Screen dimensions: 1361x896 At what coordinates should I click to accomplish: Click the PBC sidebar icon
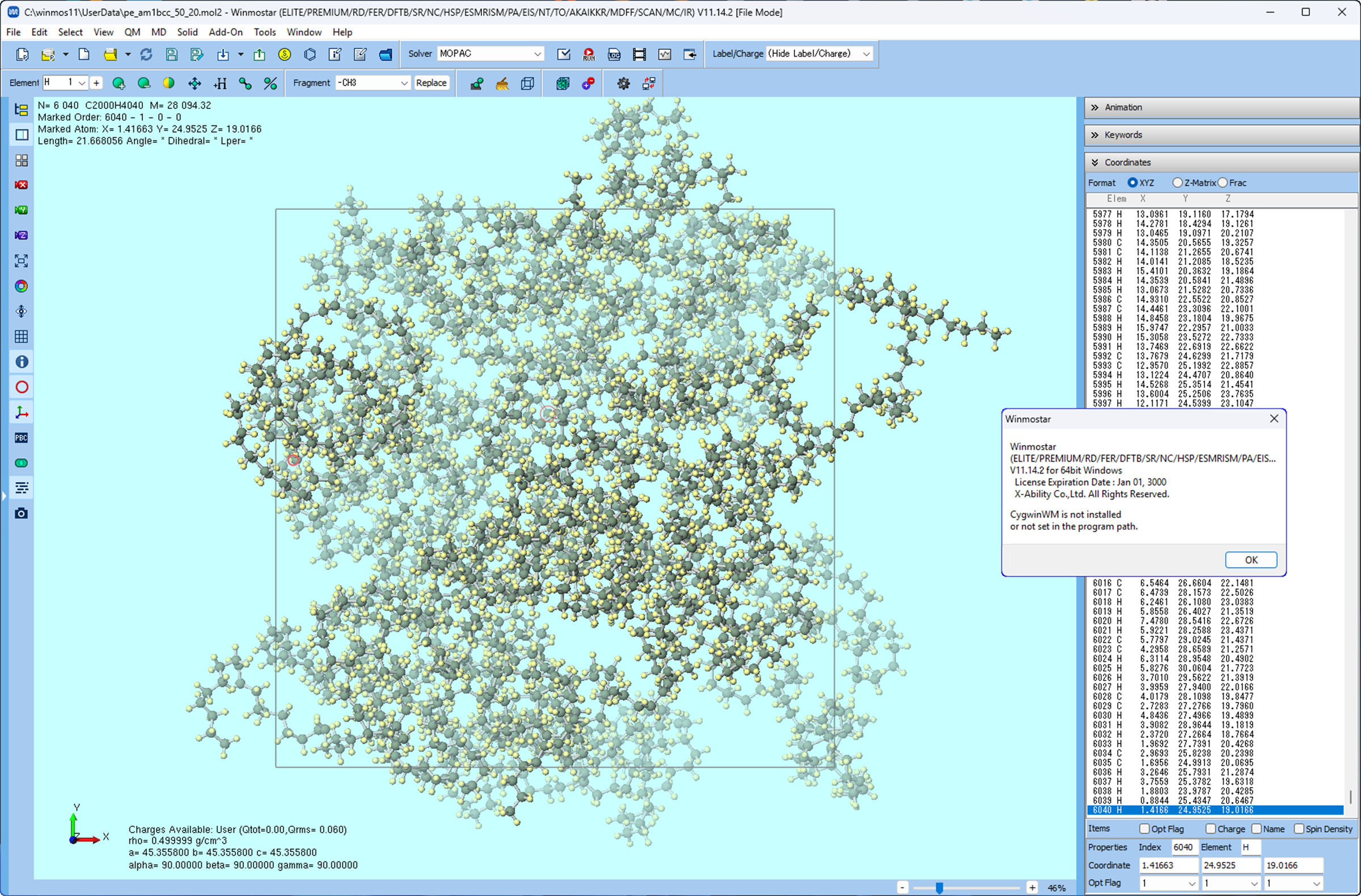click(x=21, y=437)
